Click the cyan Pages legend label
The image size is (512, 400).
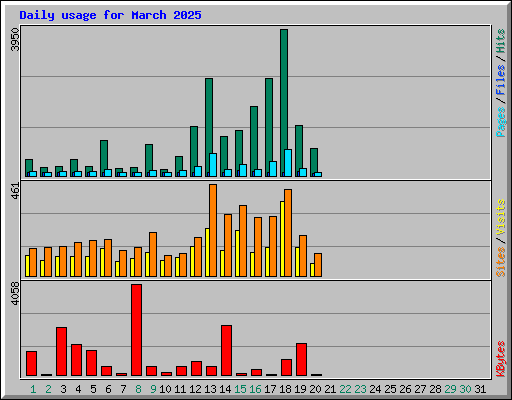click(501, 122)
